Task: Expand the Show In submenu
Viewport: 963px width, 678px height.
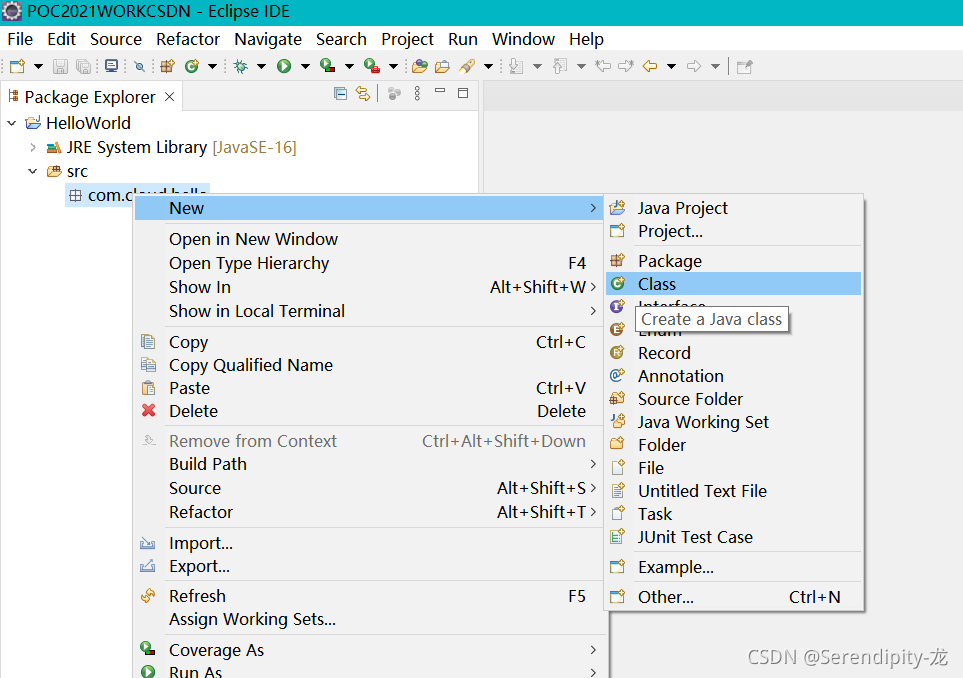Action: [368, 287]
